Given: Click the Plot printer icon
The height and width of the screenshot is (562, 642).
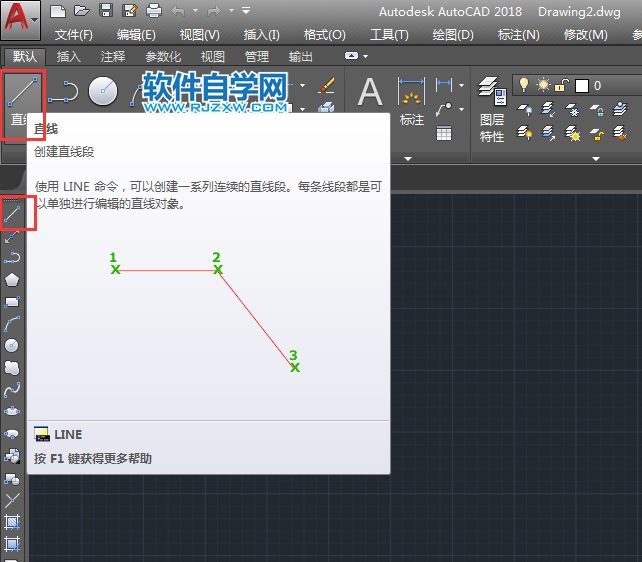Looking at the screenshot, I should pyautogui.click(x=154, y=11).
